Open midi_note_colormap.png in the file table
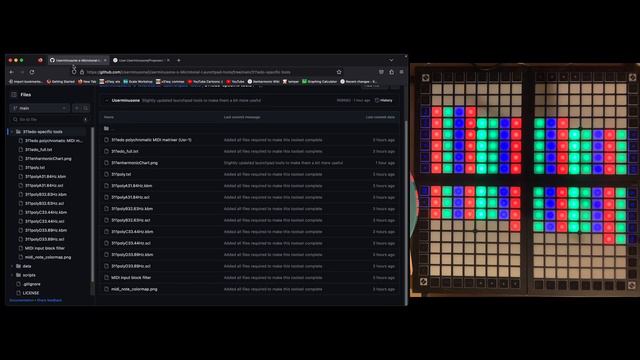 134,289
